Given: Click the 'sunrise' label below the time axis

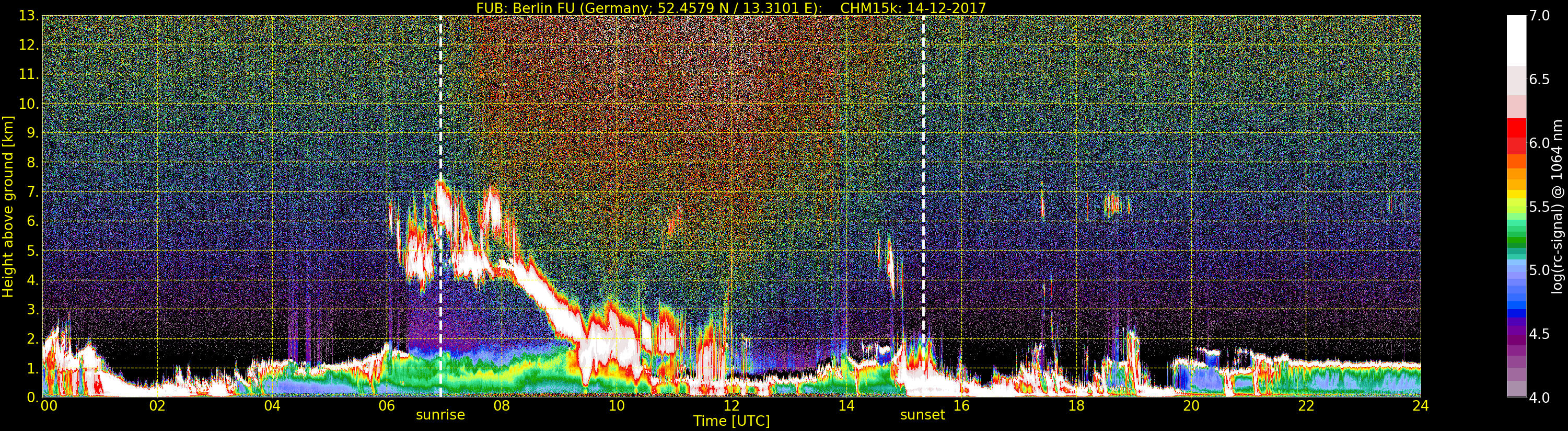Looking at the screenshot, I should (x=440, y=415).
